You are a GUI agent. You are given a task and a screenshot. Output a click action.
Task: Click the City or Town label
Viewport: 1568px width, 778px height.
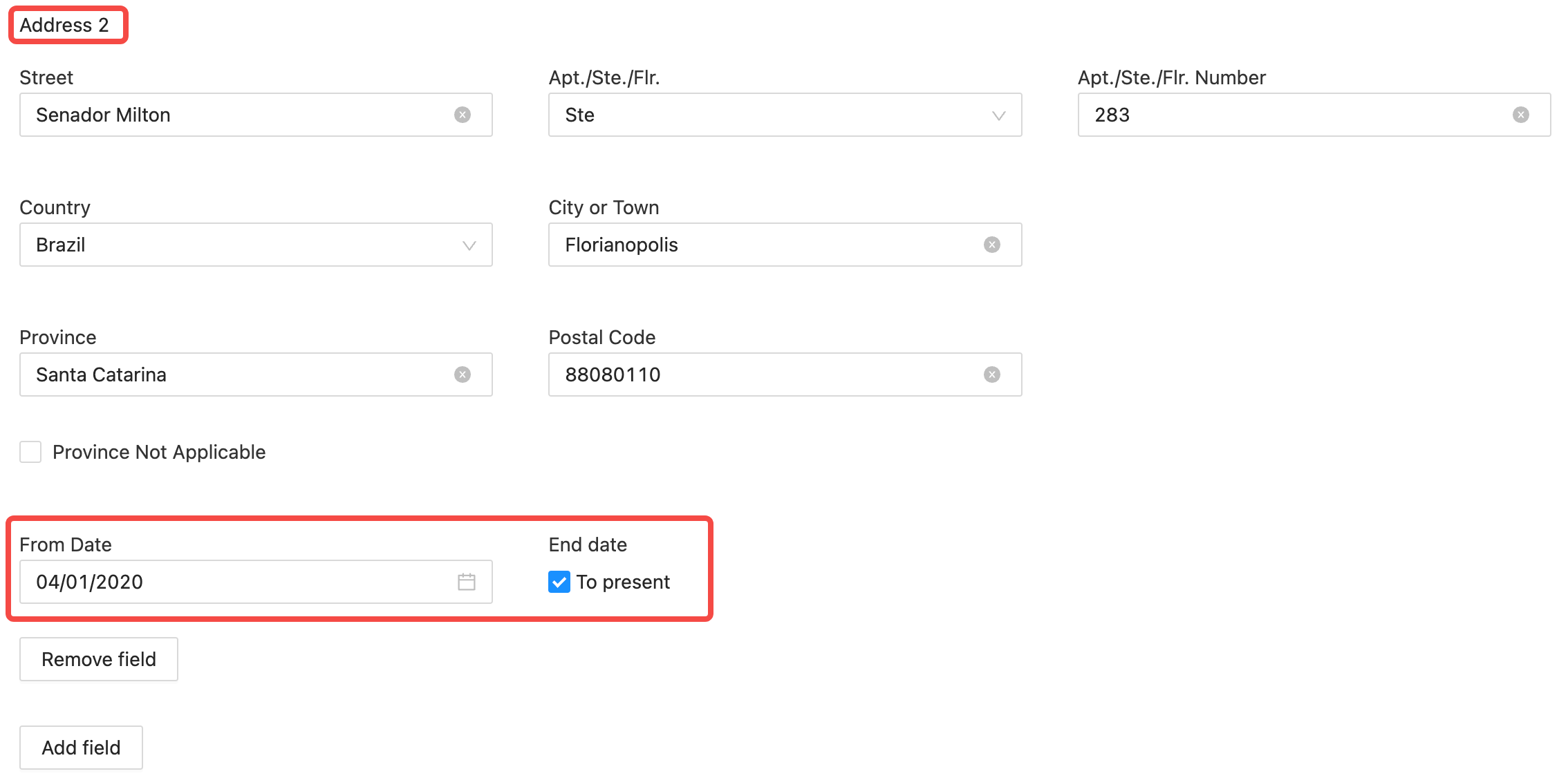pos(604,207)
